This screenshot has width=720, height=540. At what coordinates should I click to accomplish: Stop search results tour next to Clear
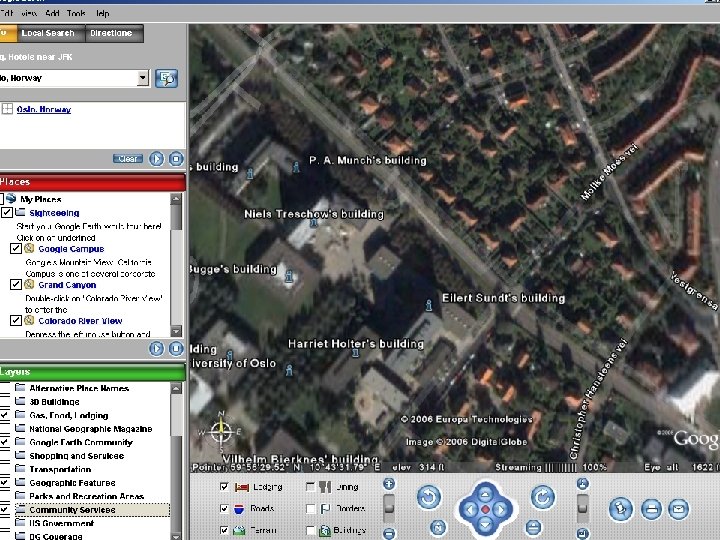coord(176,159)
